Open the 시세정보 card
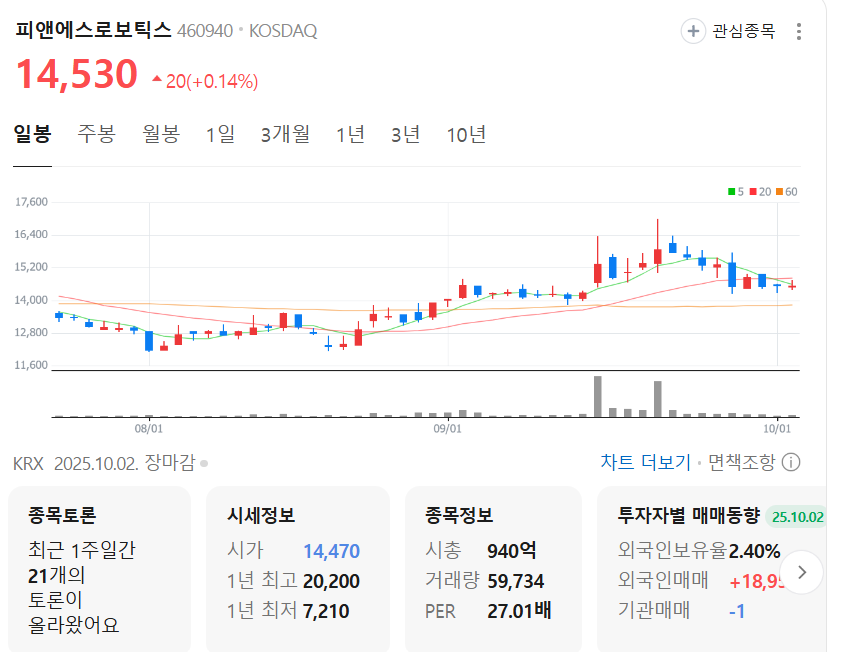Image resolution: width=841 pixels, height=652 pixels. pos(297,569)
